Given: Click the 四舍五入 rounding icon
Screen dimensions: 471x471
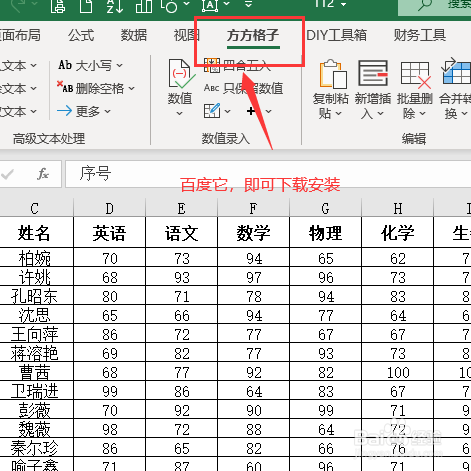Looking at the screenshot, I should (x=211, y=65).
